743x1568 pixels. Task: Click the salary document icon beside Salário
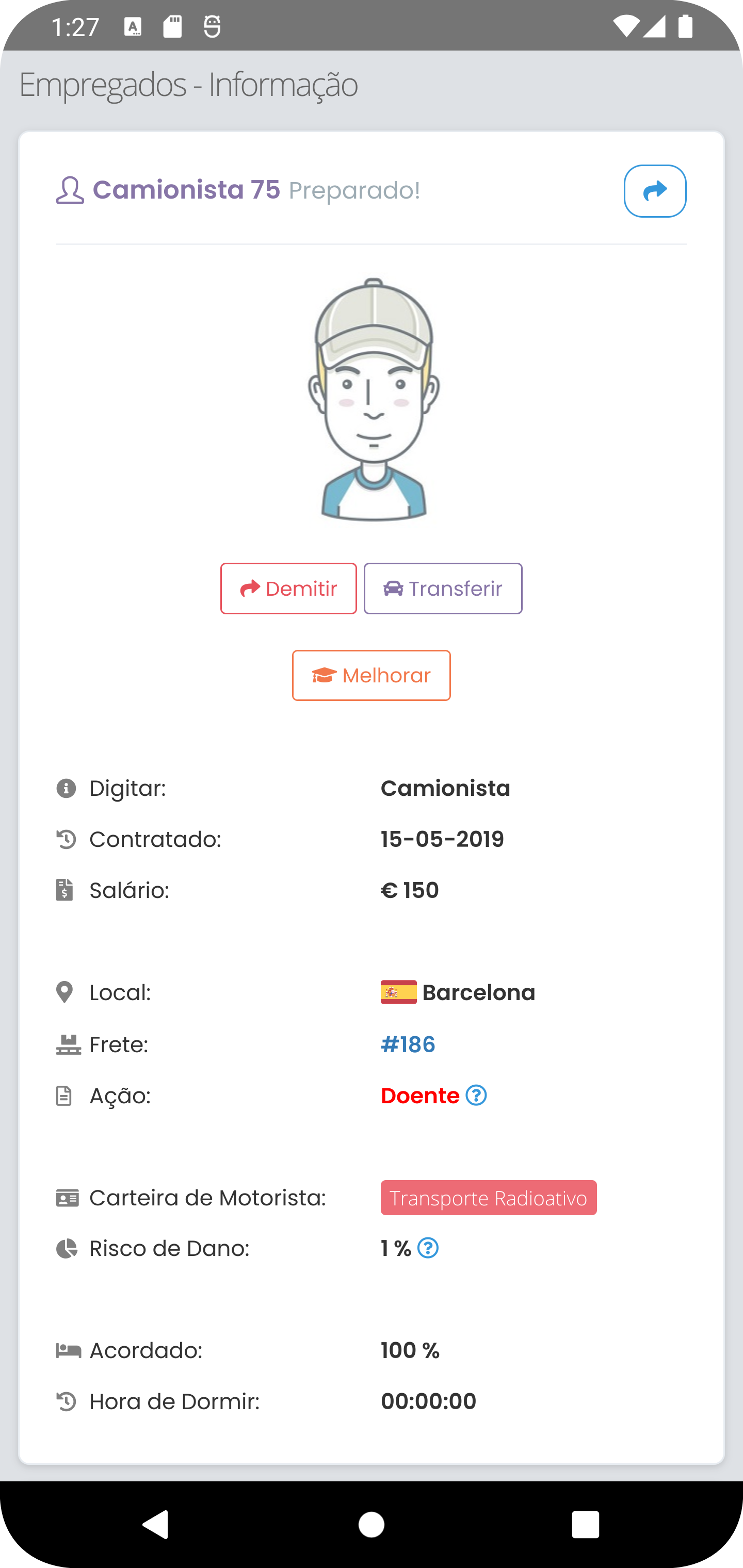click(64, 890)
